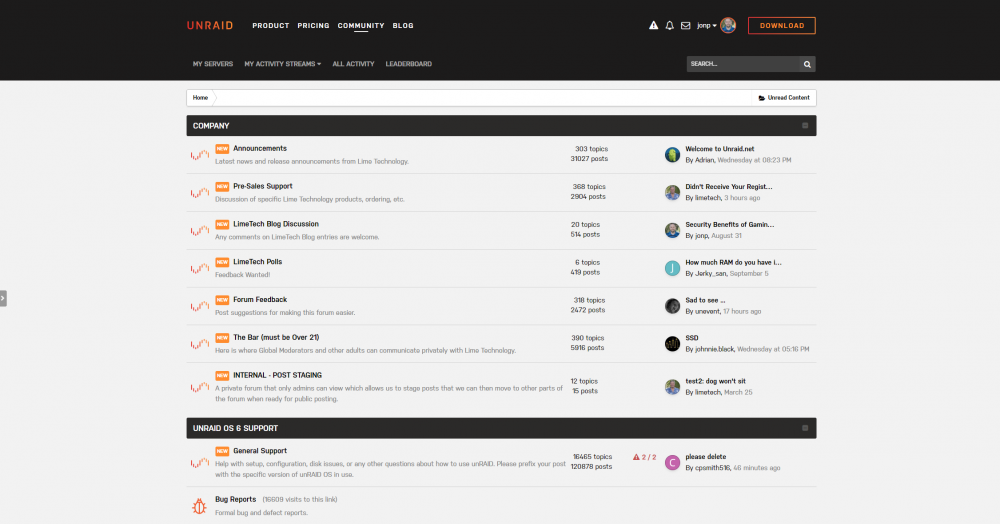Click Pre-Sales Support forum activity icon
The height and width of the screenshot is (524, 1000).
pos(200,192)
